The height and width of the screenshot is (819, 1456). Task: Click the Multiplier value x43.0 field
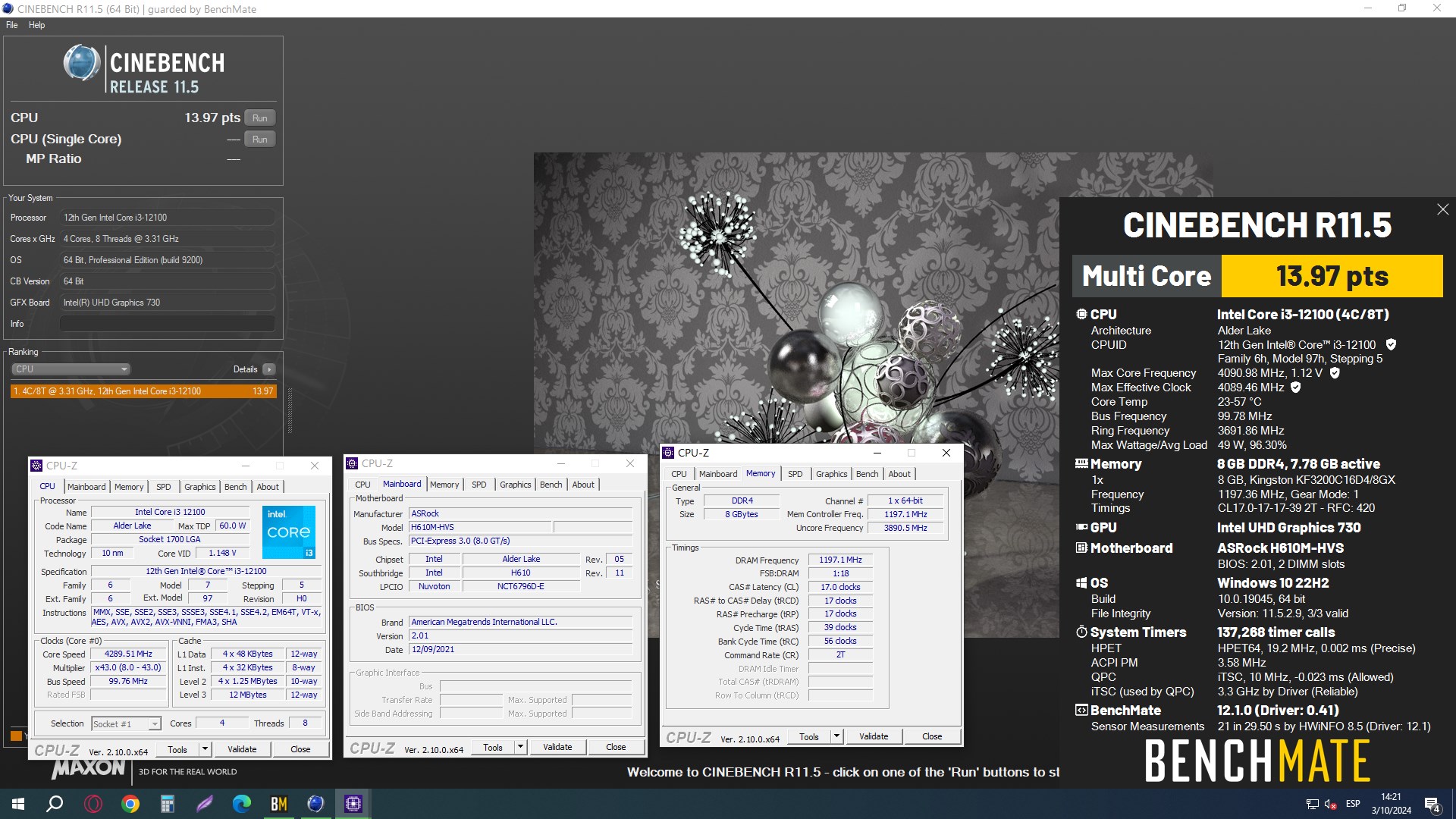128,667
